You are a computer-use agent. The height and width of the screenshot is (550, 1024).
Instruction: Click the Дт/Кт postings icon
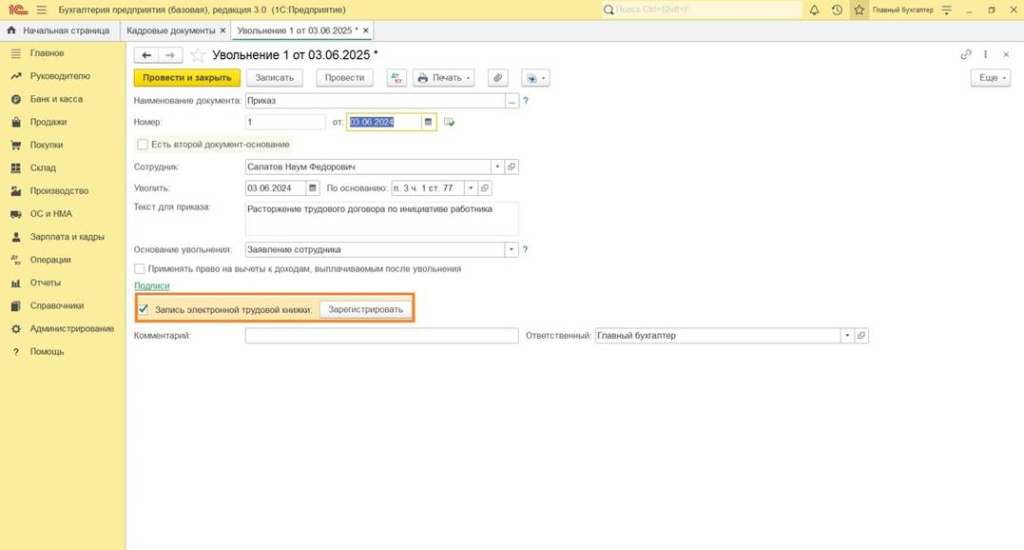pos(395,78)
